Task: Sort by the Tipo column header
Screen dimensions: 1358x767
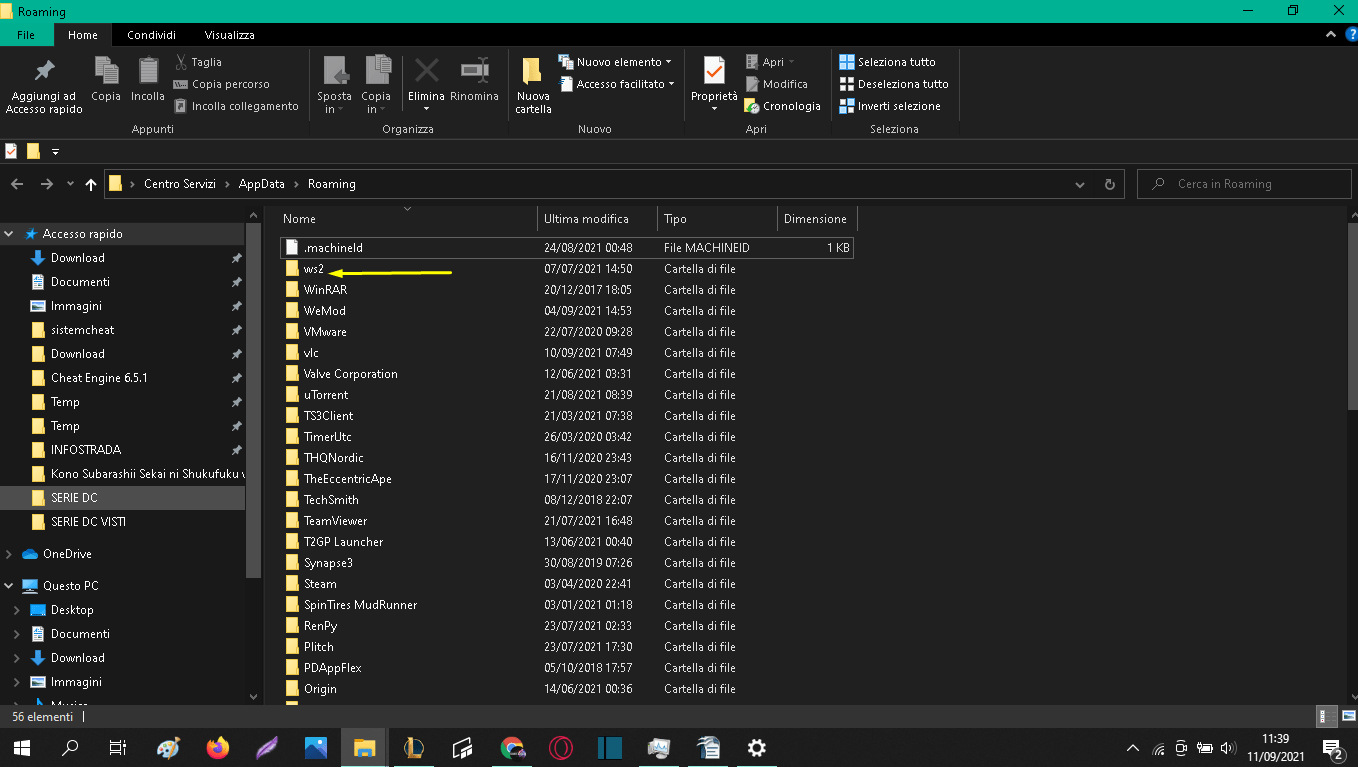Action: [718, 219]
